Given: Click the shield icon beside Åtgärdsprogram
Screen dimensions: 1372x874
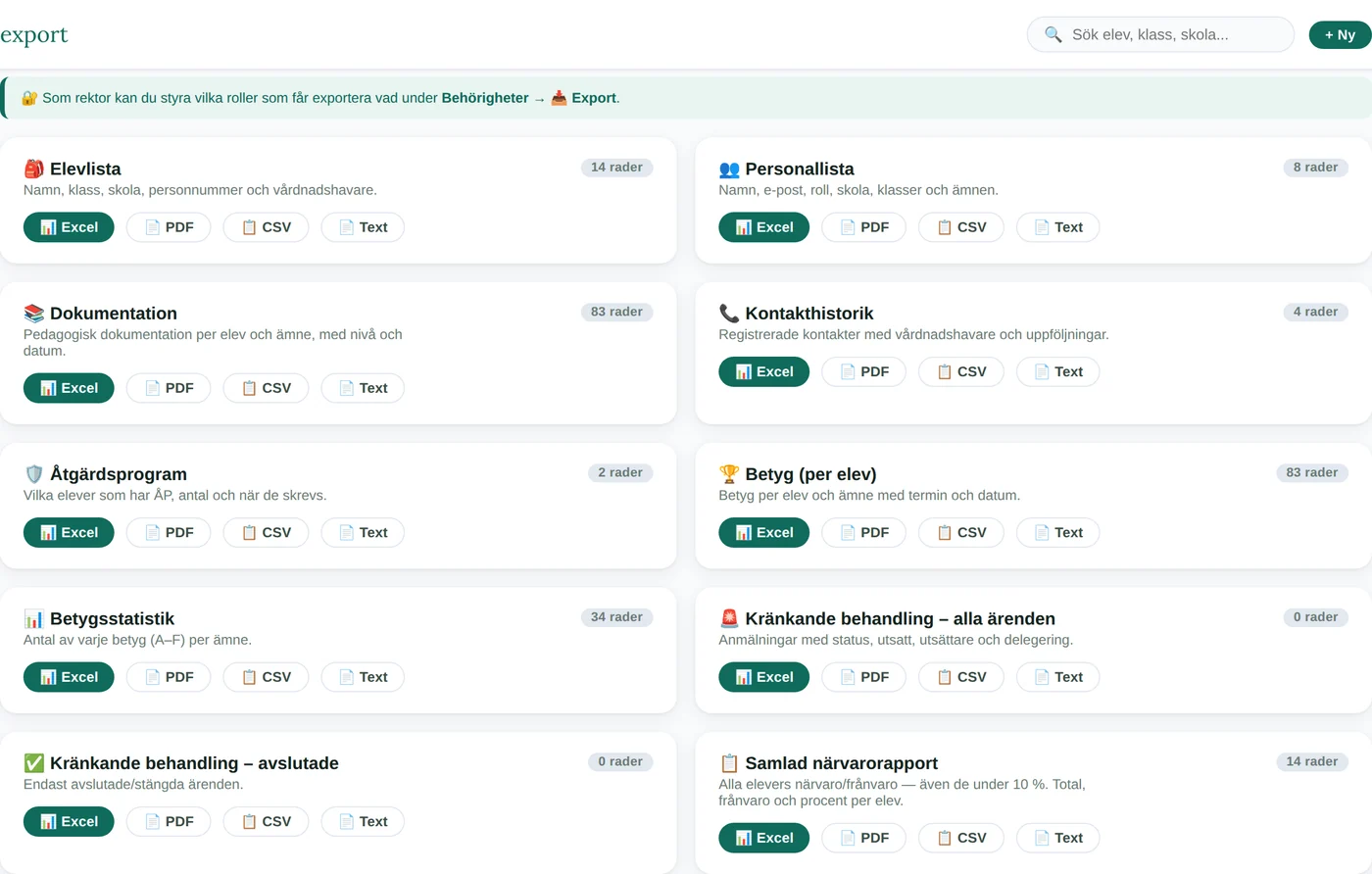Looking at the screenshot, I should [x=34, y=474].
